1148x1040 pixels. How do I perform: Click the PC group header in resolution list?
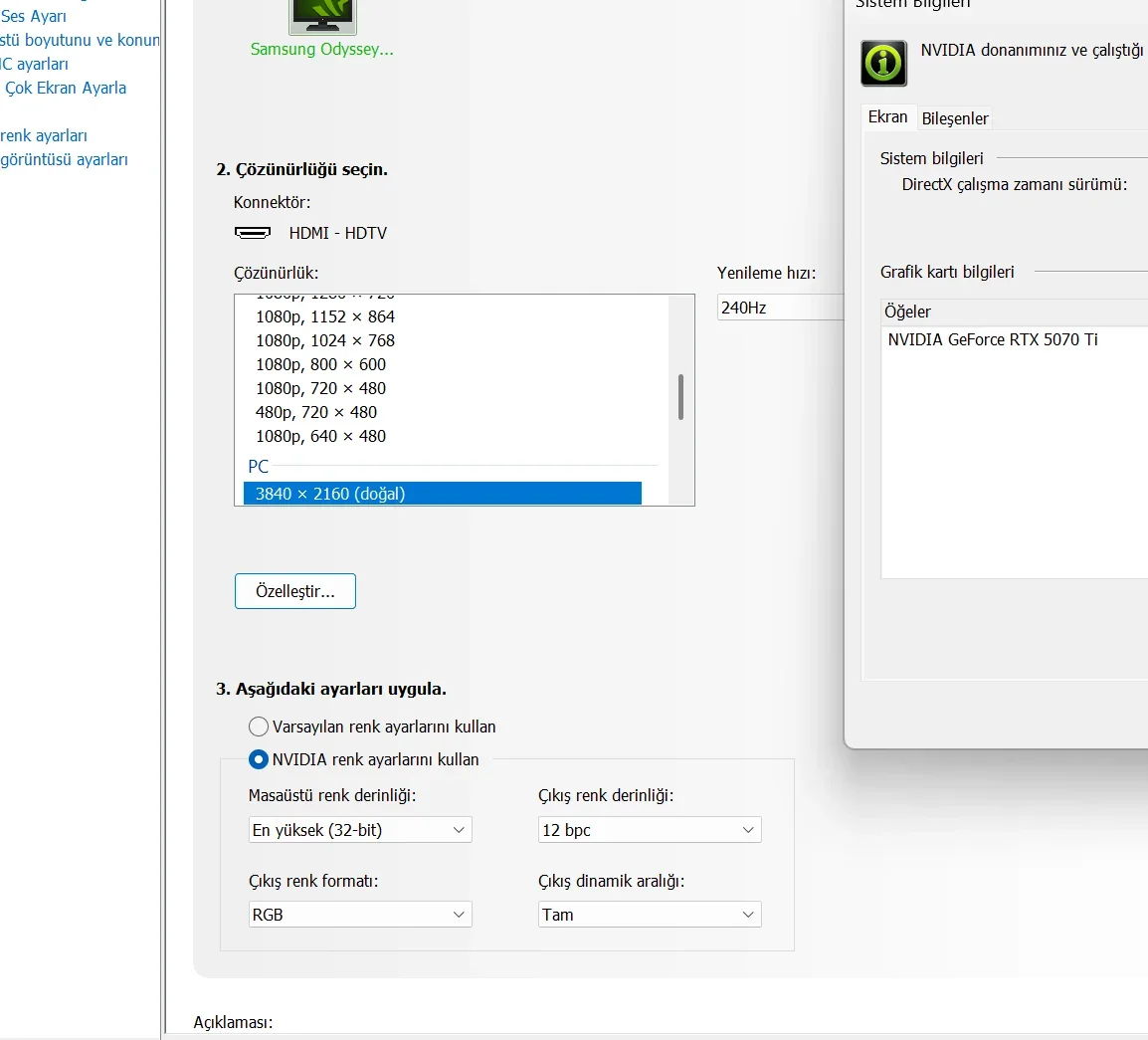pos(259,467)
